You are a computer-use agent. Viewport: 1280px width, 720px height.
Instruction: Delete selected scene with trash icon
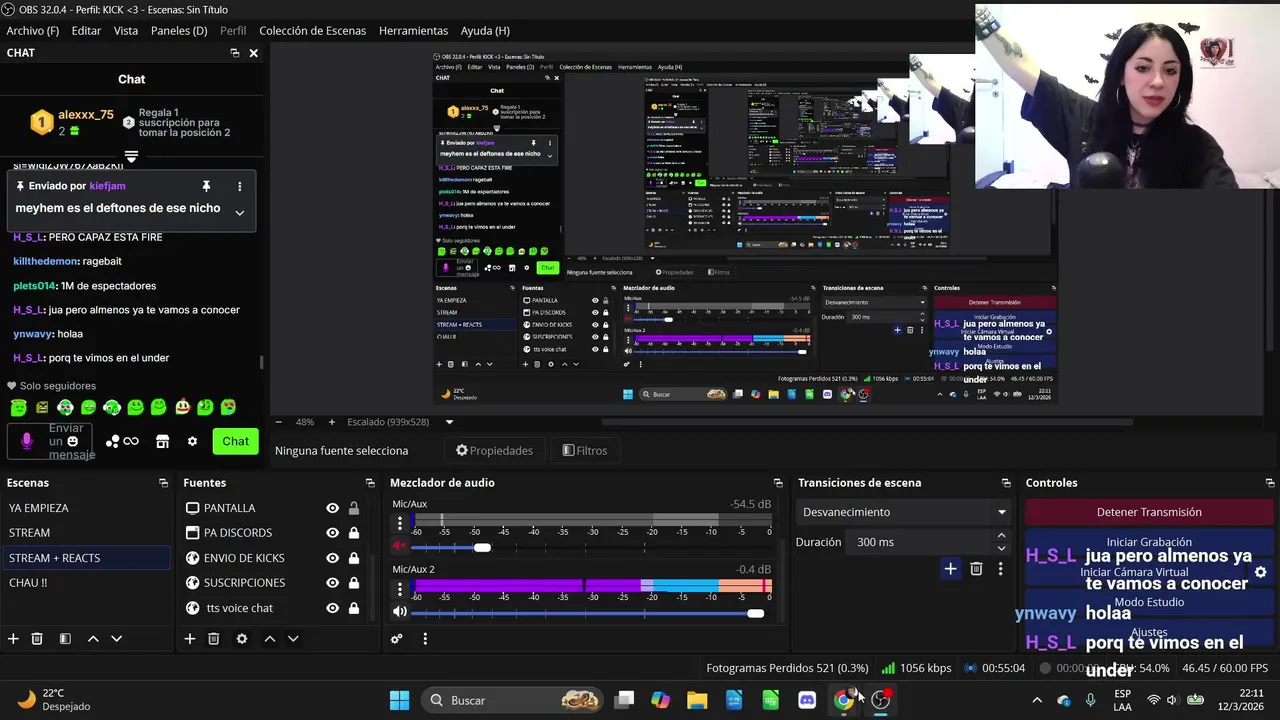37,639
